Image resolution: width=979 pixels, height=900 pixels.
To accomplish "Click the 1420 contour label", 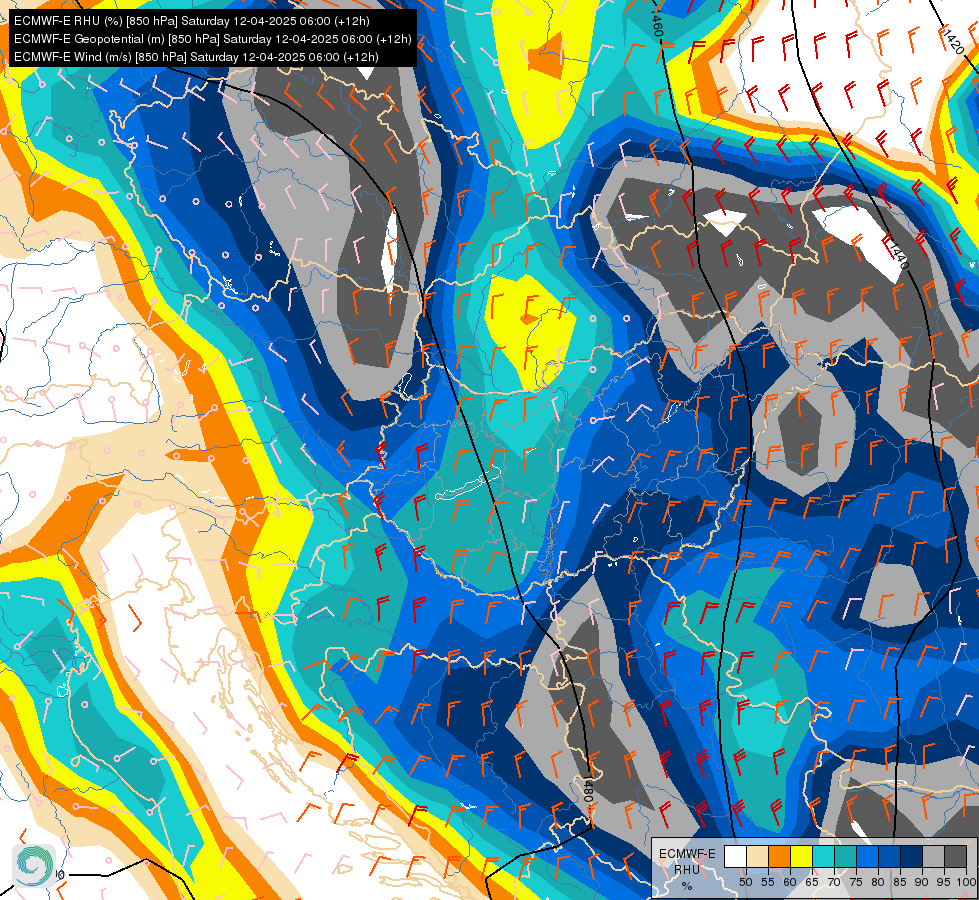I will 954,42.
